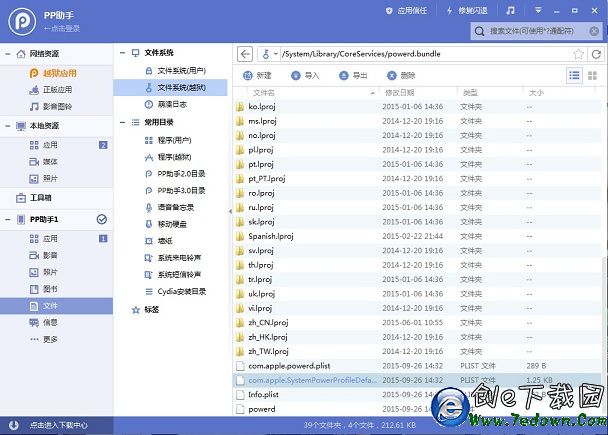Click the device connected checkmark icon
Viewport: 608px width, 435px height.
tap(102, 219)
